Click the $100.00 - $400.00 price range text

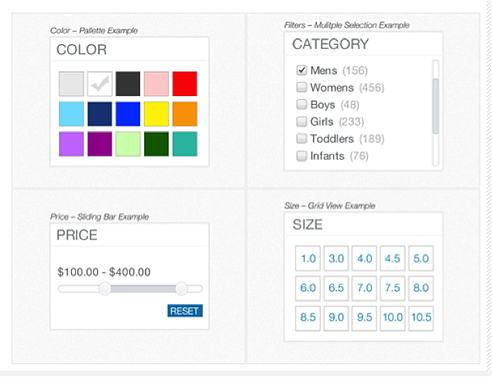104,272
